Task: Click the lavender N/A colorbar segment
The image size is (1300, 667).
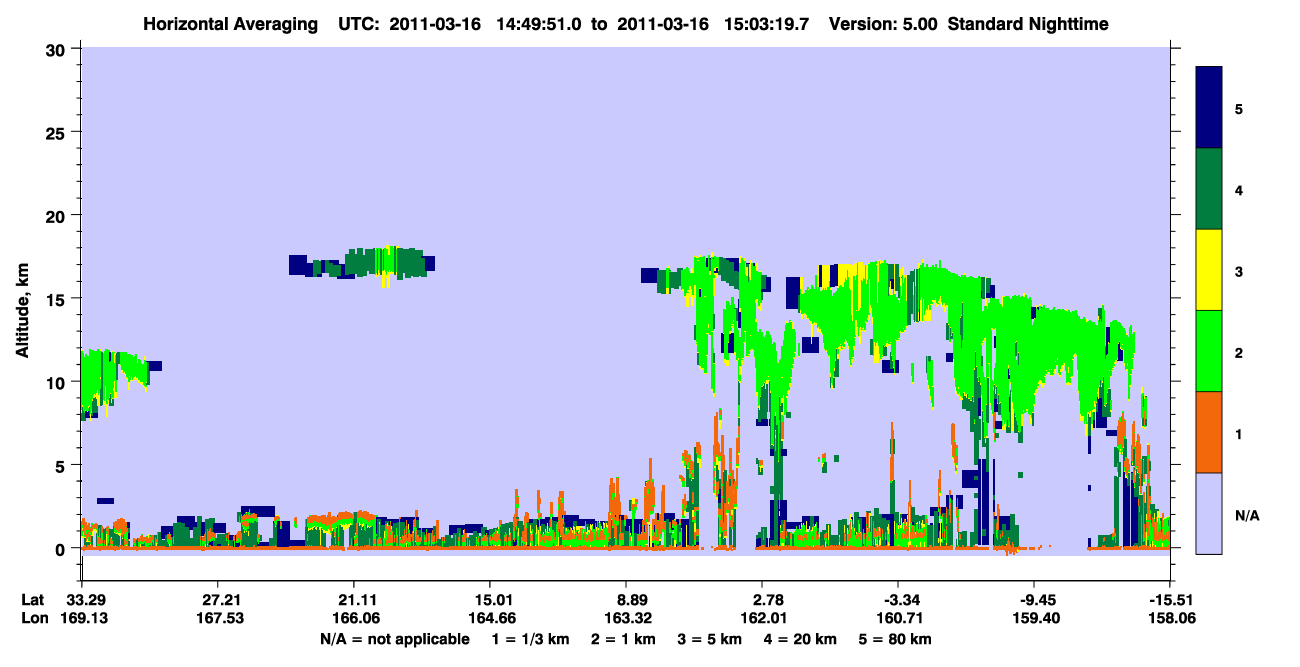Action: 1209,513
